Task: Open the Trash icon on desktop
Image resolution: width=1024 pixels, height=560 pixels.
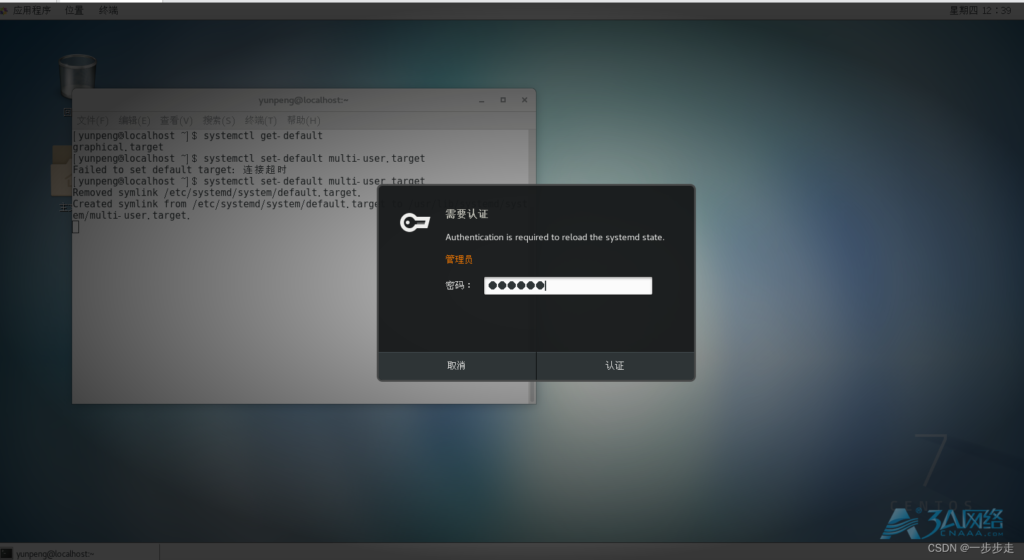Action: 77,77
